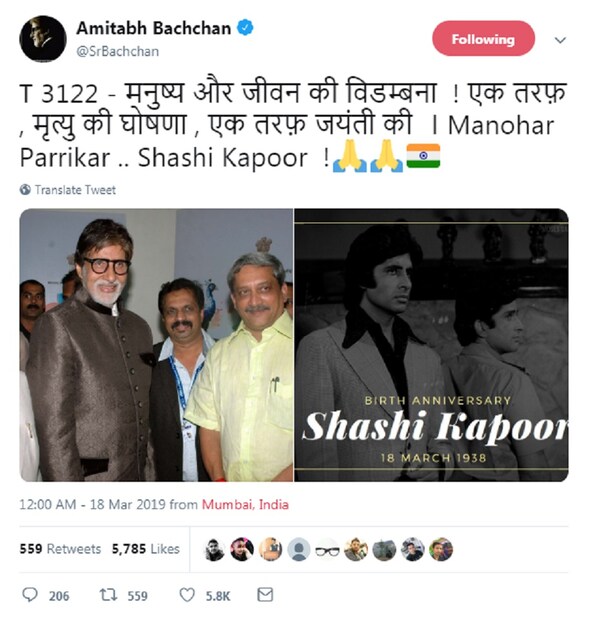Image resolution: width=597 pixels, height=620 pixels.
Task: Click the glasses avatar among likers
Action: click(x=327, y=549)
